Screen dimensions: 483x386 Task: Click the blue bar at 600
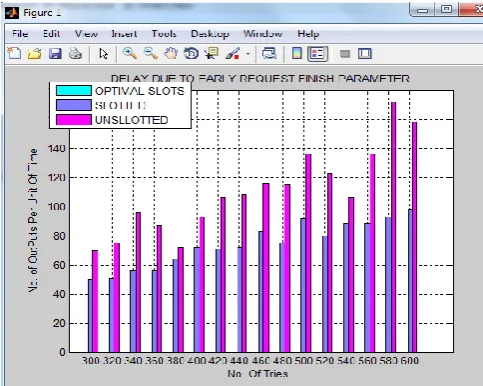pos(410,281)
